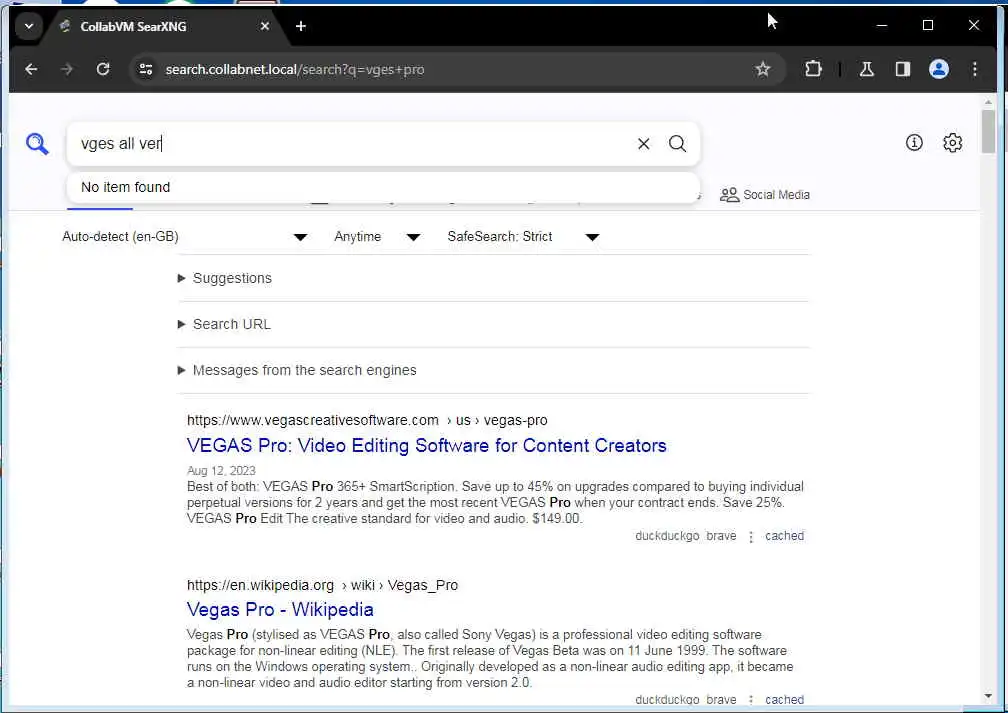1008x713 pixels.
Task: Click the browser back arrow
Action: 31,69
